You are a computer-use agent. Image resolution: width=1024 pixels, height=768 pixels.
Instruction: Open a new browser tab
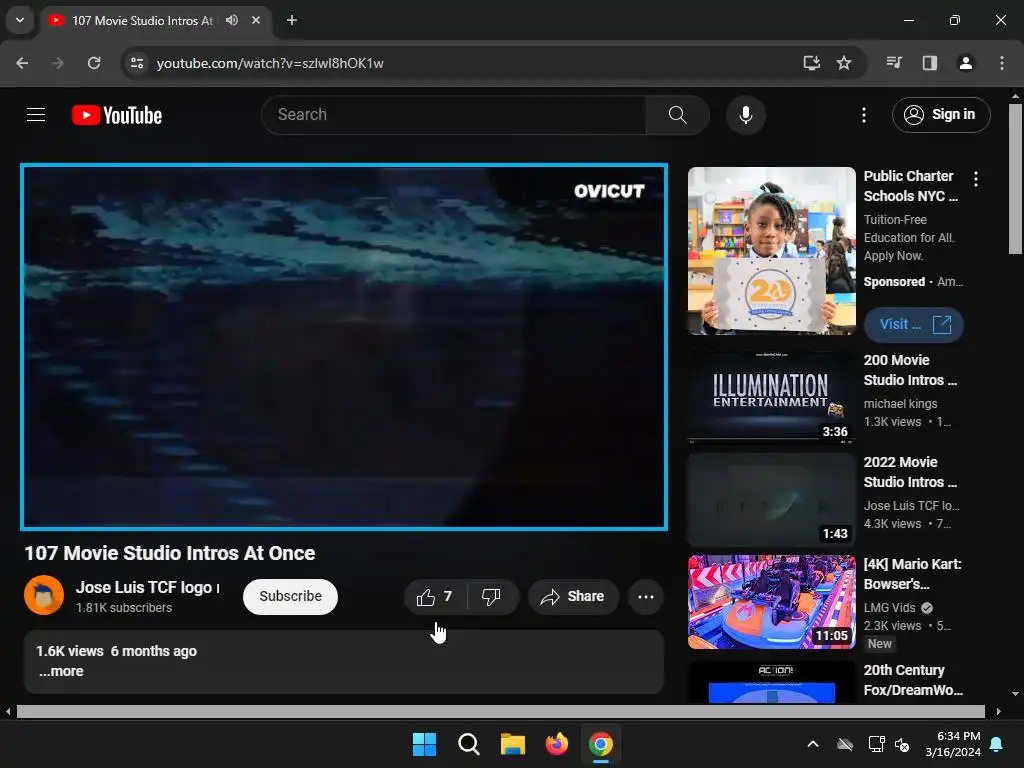pyautogui.click(x=292, y=20)
